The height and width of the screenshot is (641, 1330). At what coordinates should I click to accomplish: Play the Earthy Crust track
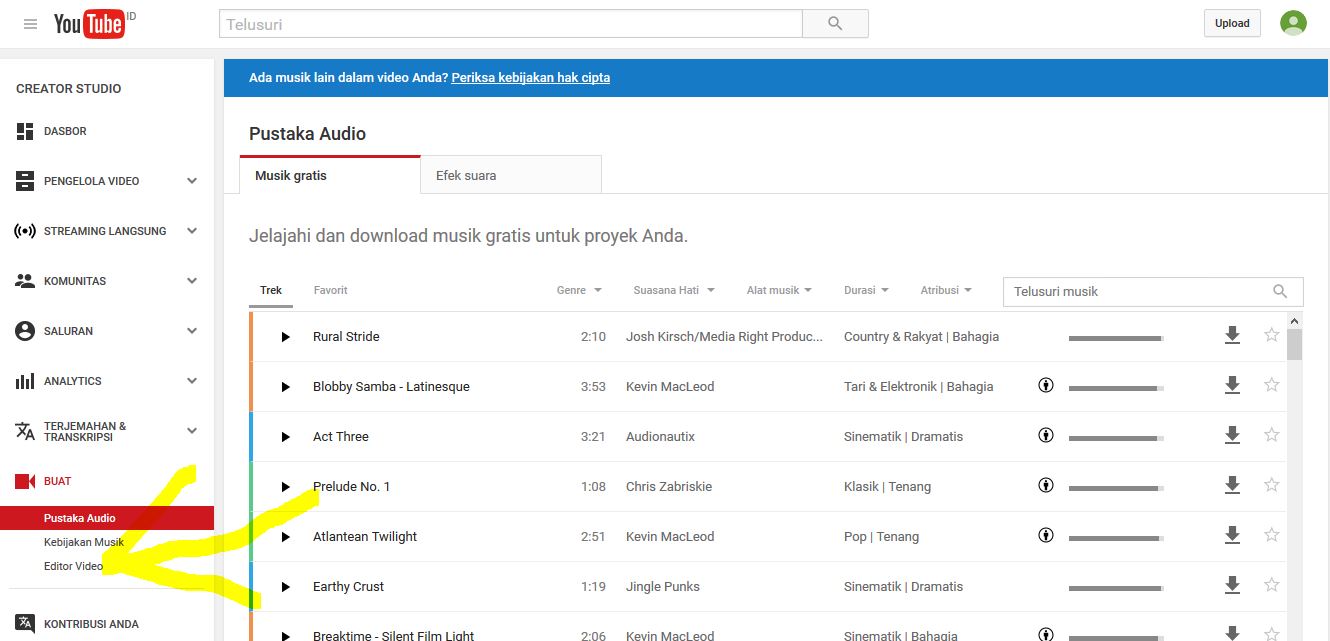(x=285, y=587)
